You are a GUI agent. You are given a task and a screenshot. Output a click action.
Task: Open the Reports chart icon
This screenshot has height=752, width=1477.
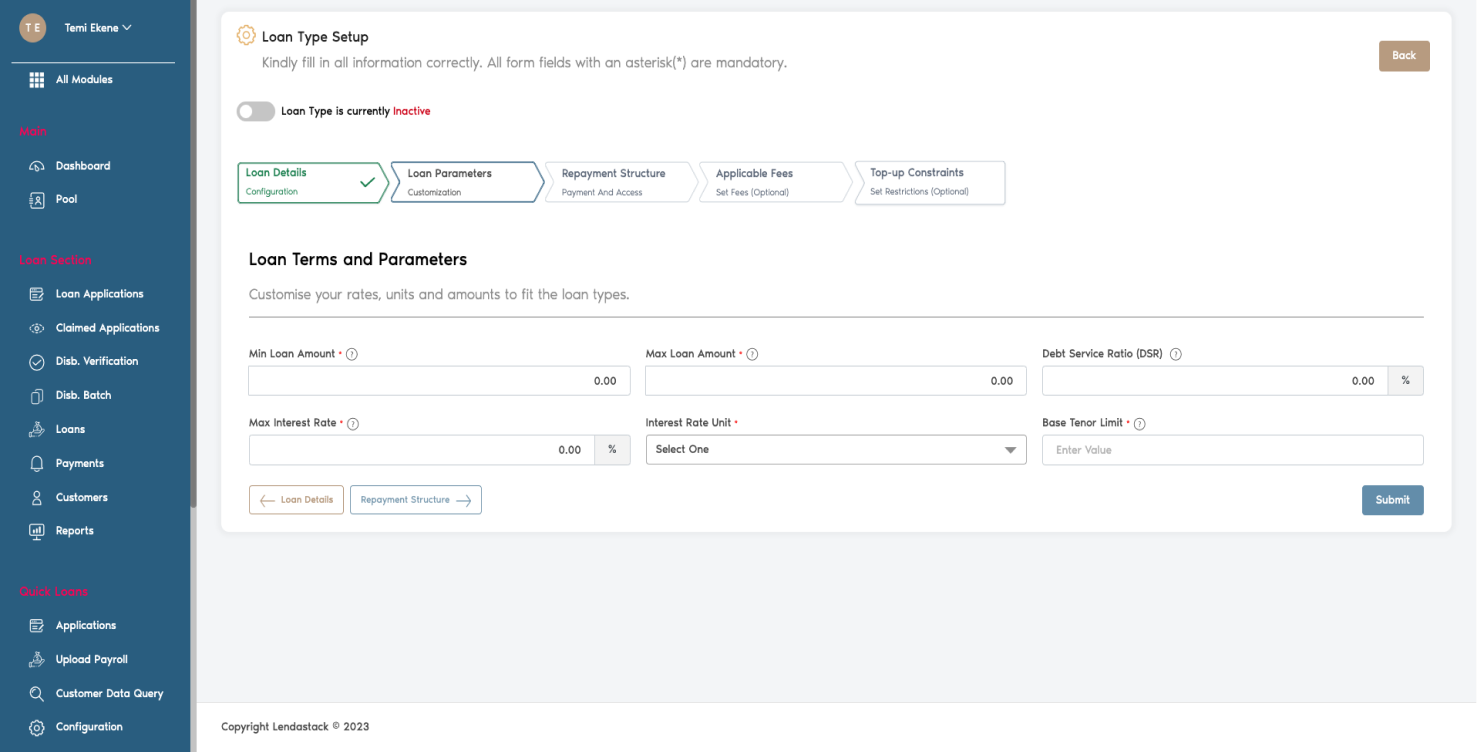[36, 530]
